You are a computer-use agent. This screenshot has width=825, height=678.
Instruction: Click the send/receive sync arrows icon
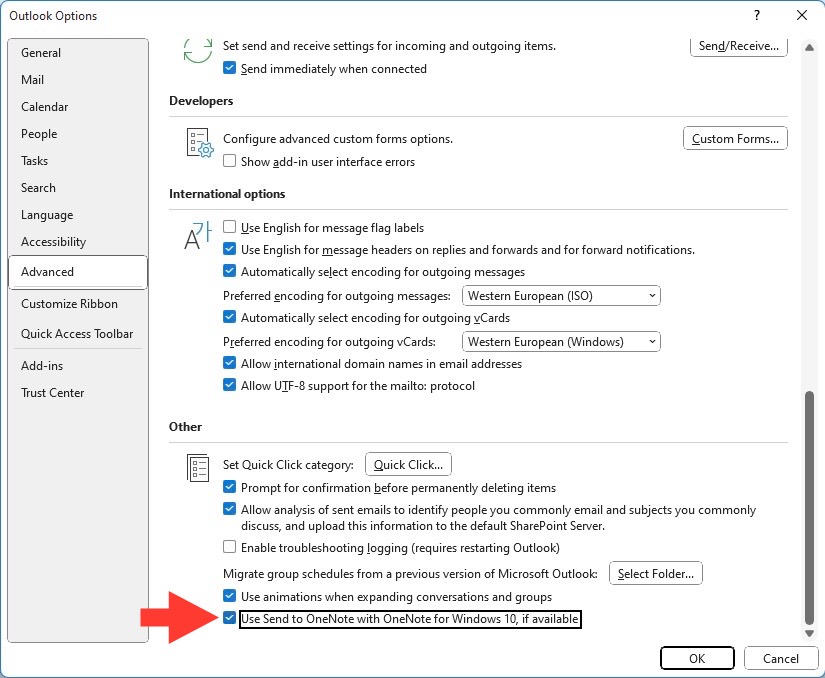198,50
